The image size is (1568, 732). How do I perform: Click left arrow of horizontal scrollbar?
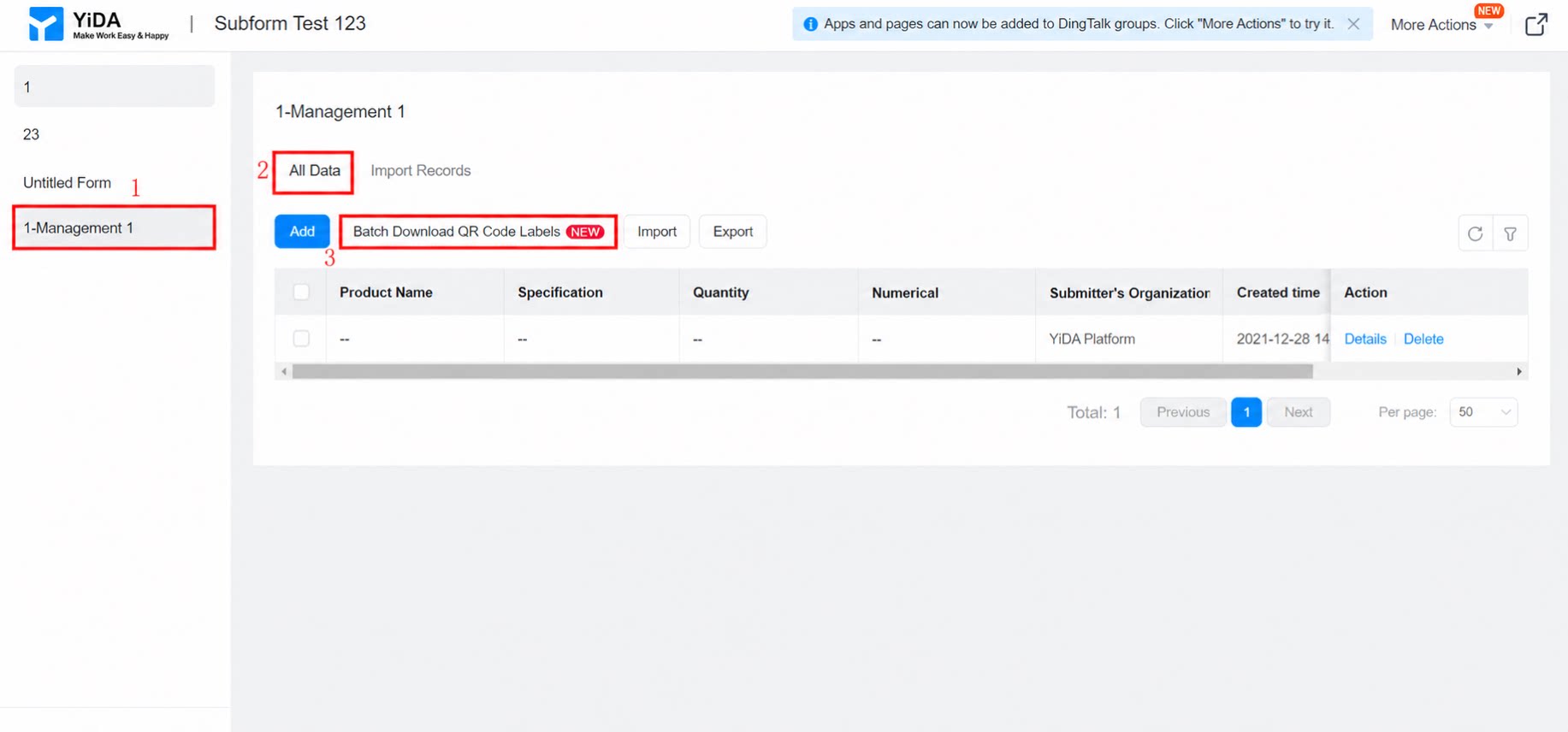coord(284,371)
